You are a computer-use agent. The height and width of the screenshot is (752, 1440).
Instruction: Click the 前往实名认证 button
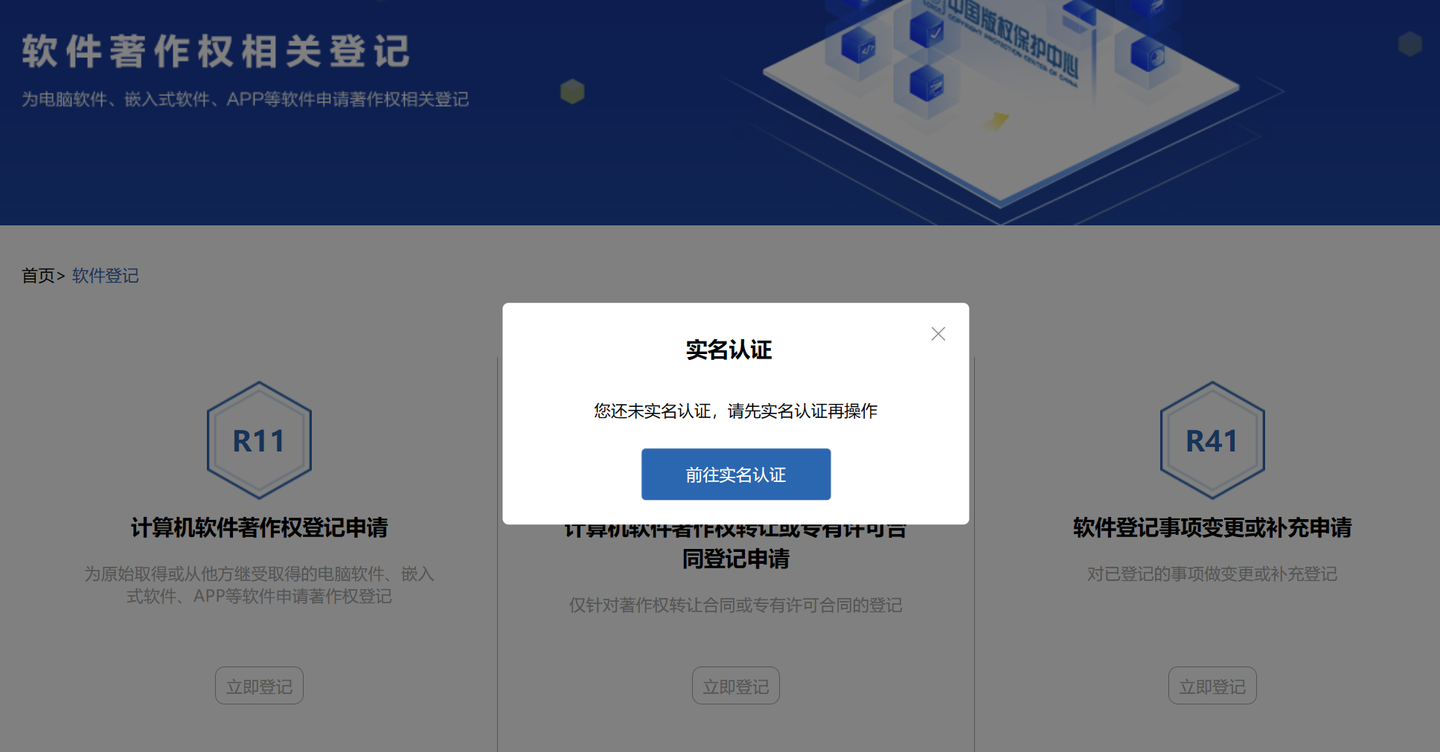point(736,474)
